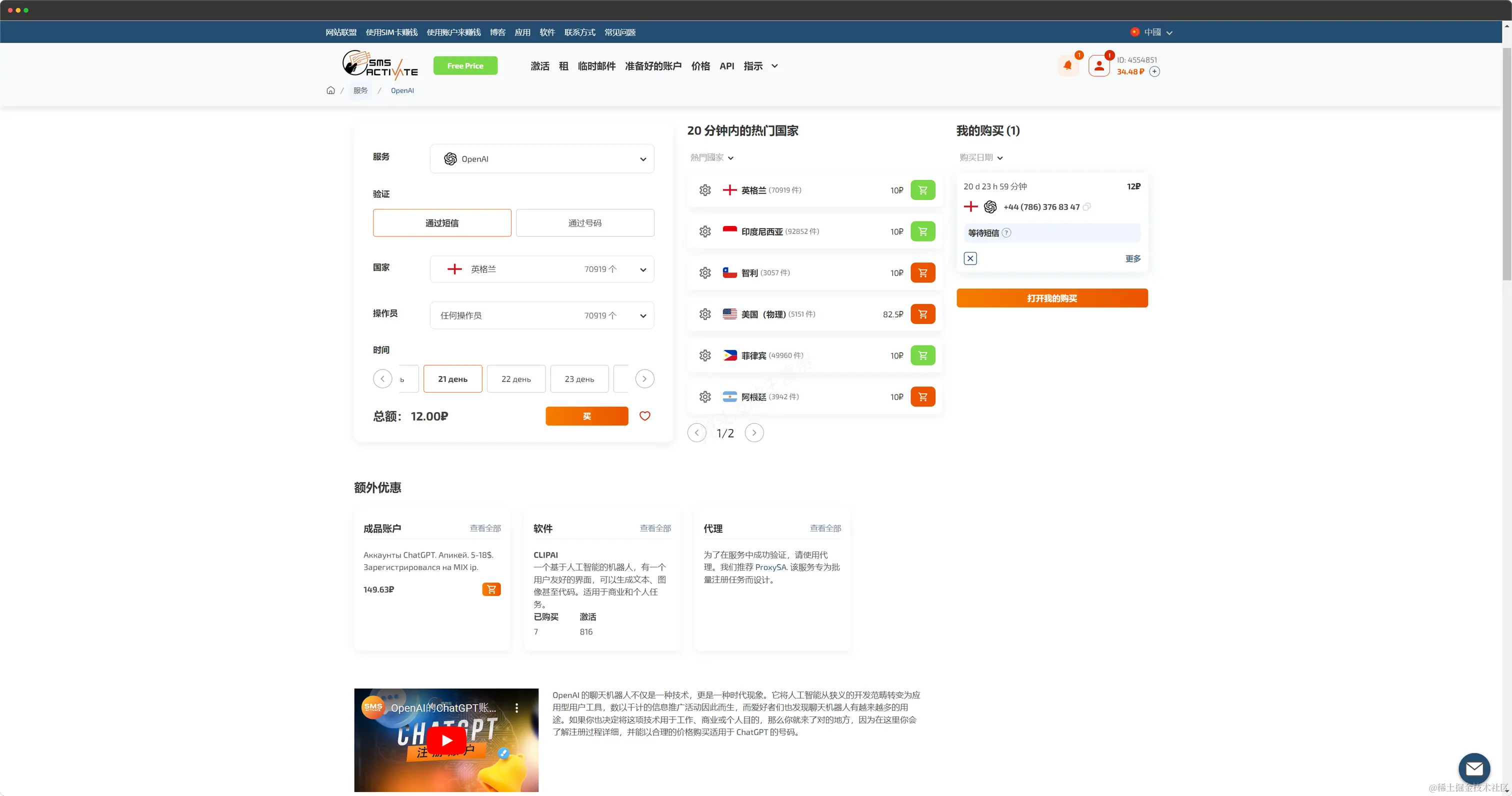
Task: Select 23 день rental period
Action: pyautogui.click(x=579, y=379)
